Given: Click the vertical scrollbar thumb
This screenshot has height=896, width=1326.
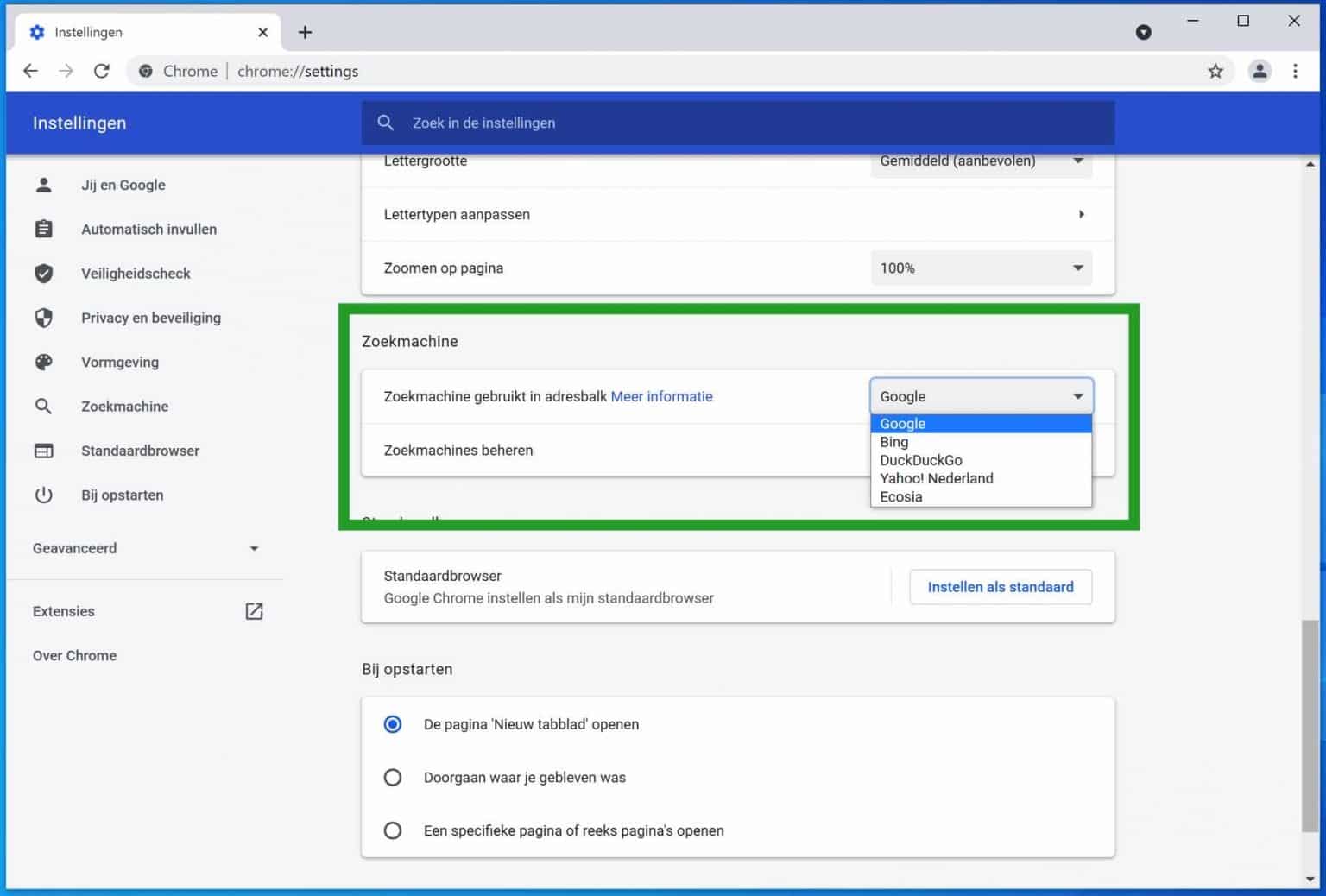Looking at the screenshot, I should tap(1310, 725).
